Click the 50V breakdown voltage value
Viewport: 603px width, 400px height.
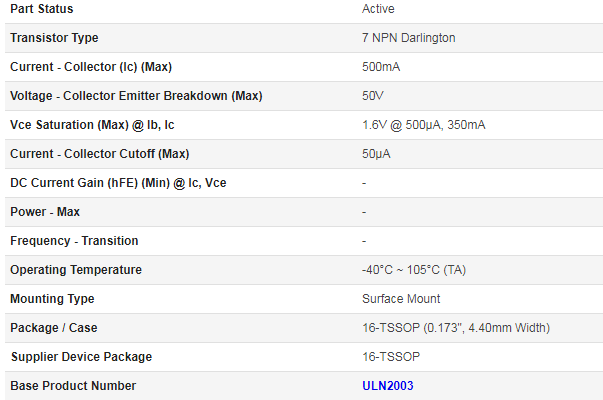[373, 95]
